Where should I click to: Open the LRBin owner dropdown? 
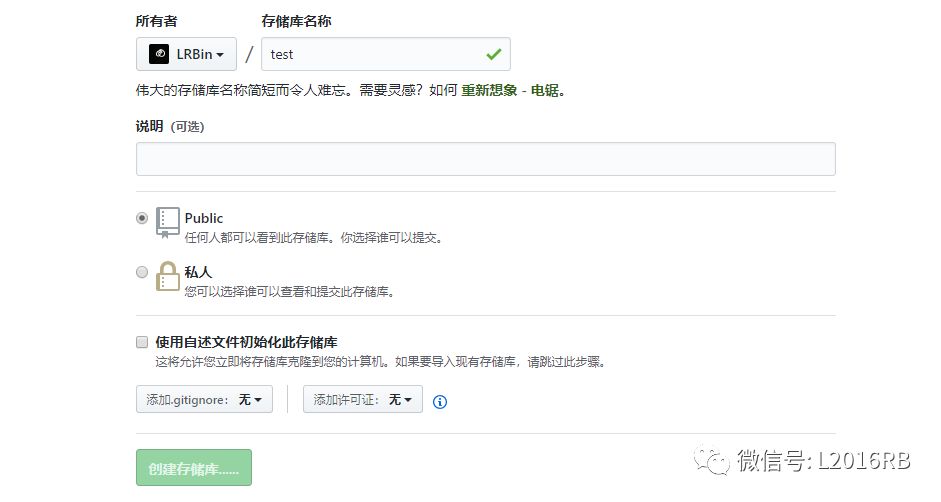[x=186, y=54]
